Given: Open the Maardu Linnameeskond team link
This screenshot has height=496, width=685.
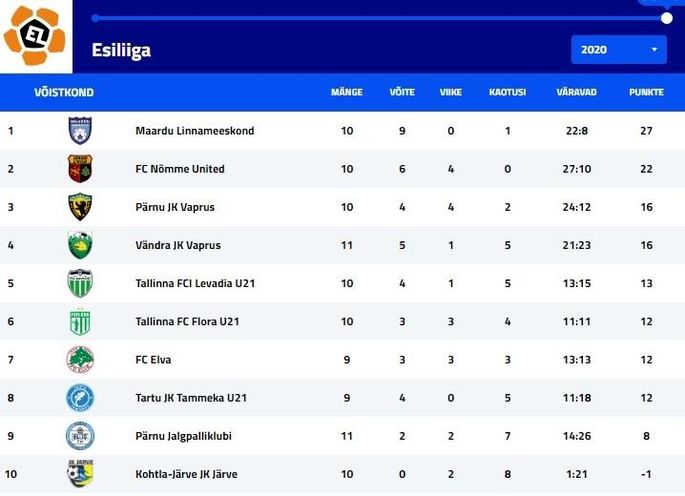Looking at the screenshot, I should tap(195, 131).
